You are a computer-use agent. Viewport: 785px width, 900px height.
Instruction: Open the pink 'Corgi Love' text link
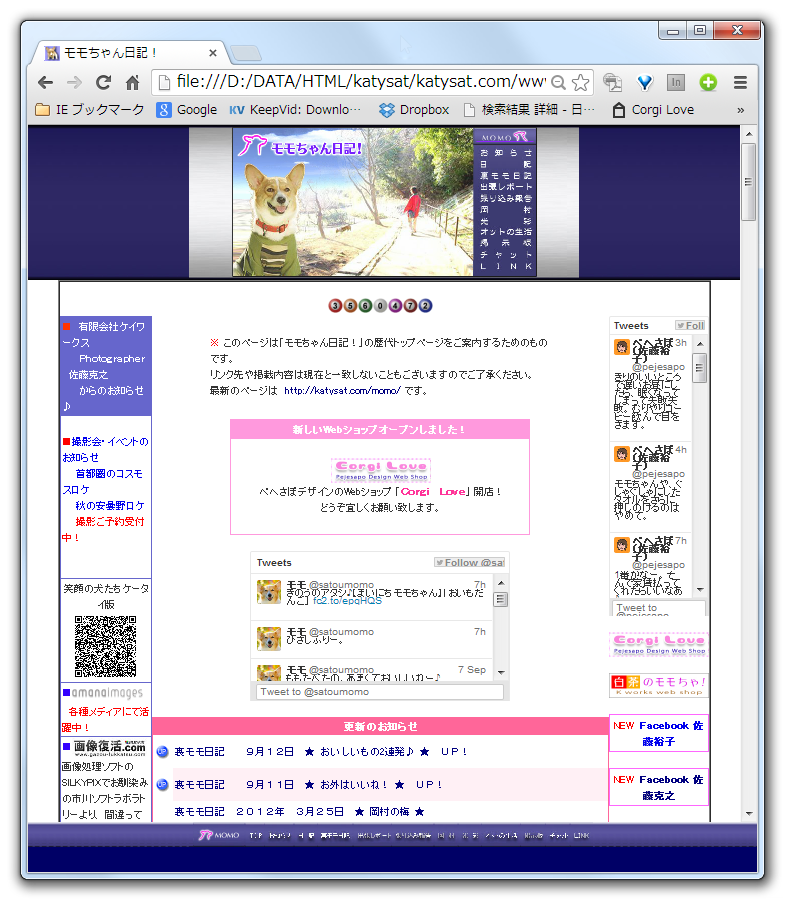(x=433, y=492)
